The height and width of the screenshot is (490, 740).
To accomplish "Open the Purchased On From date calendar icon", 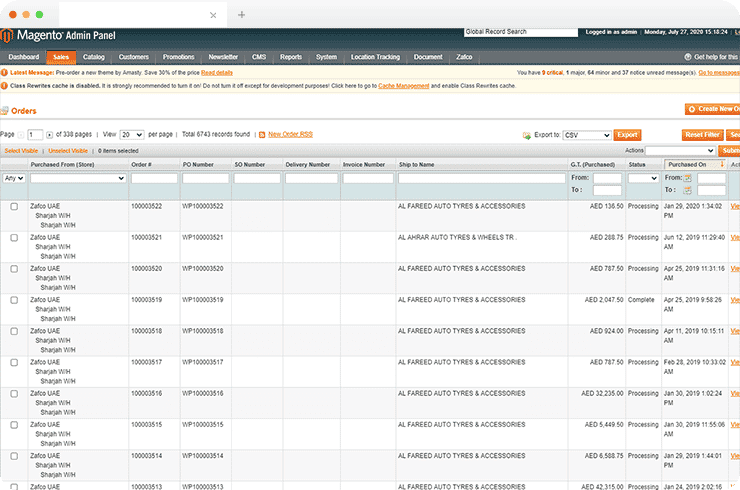I will point(688,178).
